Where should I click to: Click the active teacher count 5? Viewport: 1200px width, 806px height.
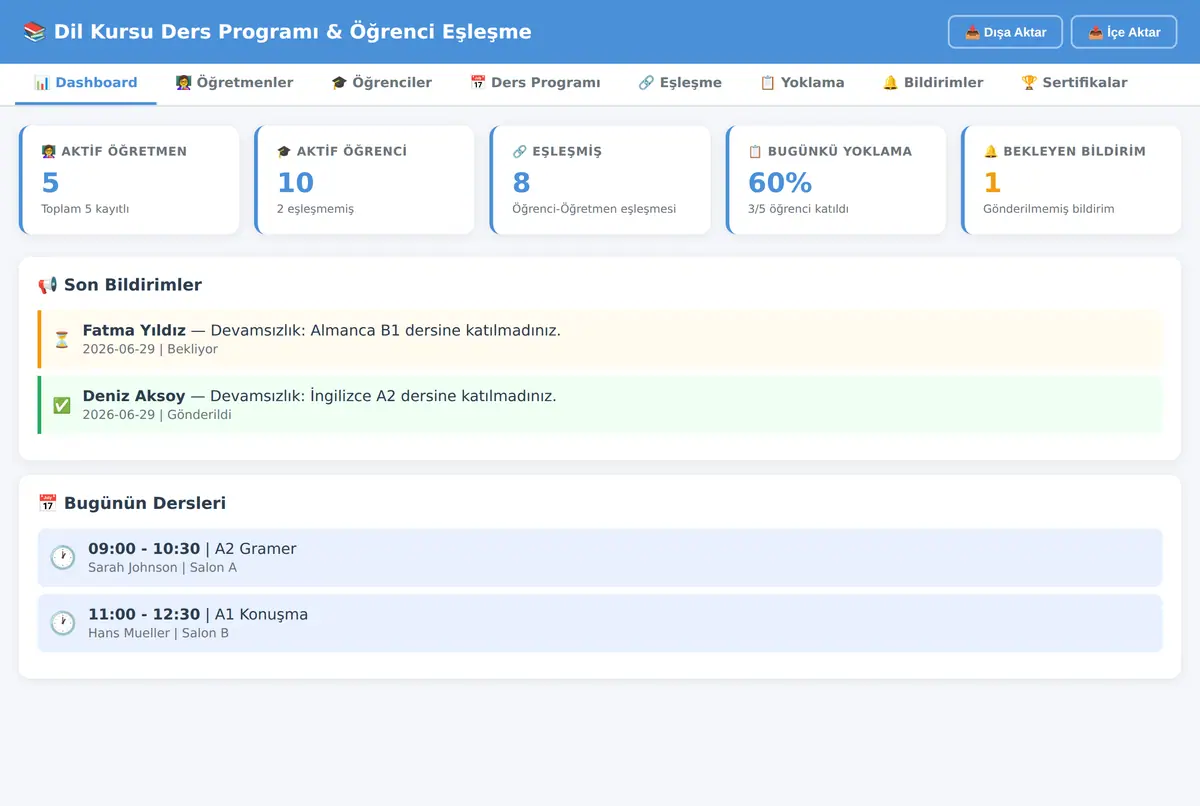pyautogui.click(x=50, y=182)
